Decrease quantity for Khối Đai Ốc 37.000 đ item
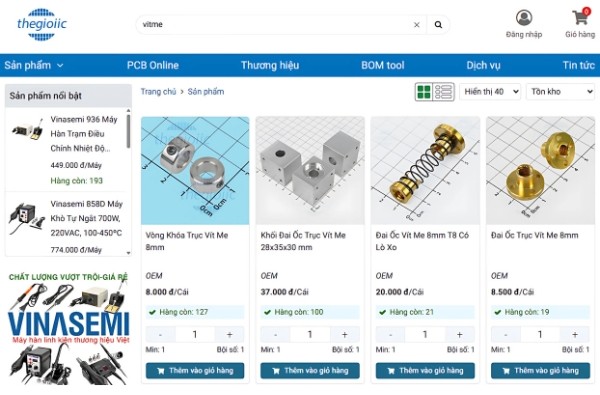 pos(276,335)
